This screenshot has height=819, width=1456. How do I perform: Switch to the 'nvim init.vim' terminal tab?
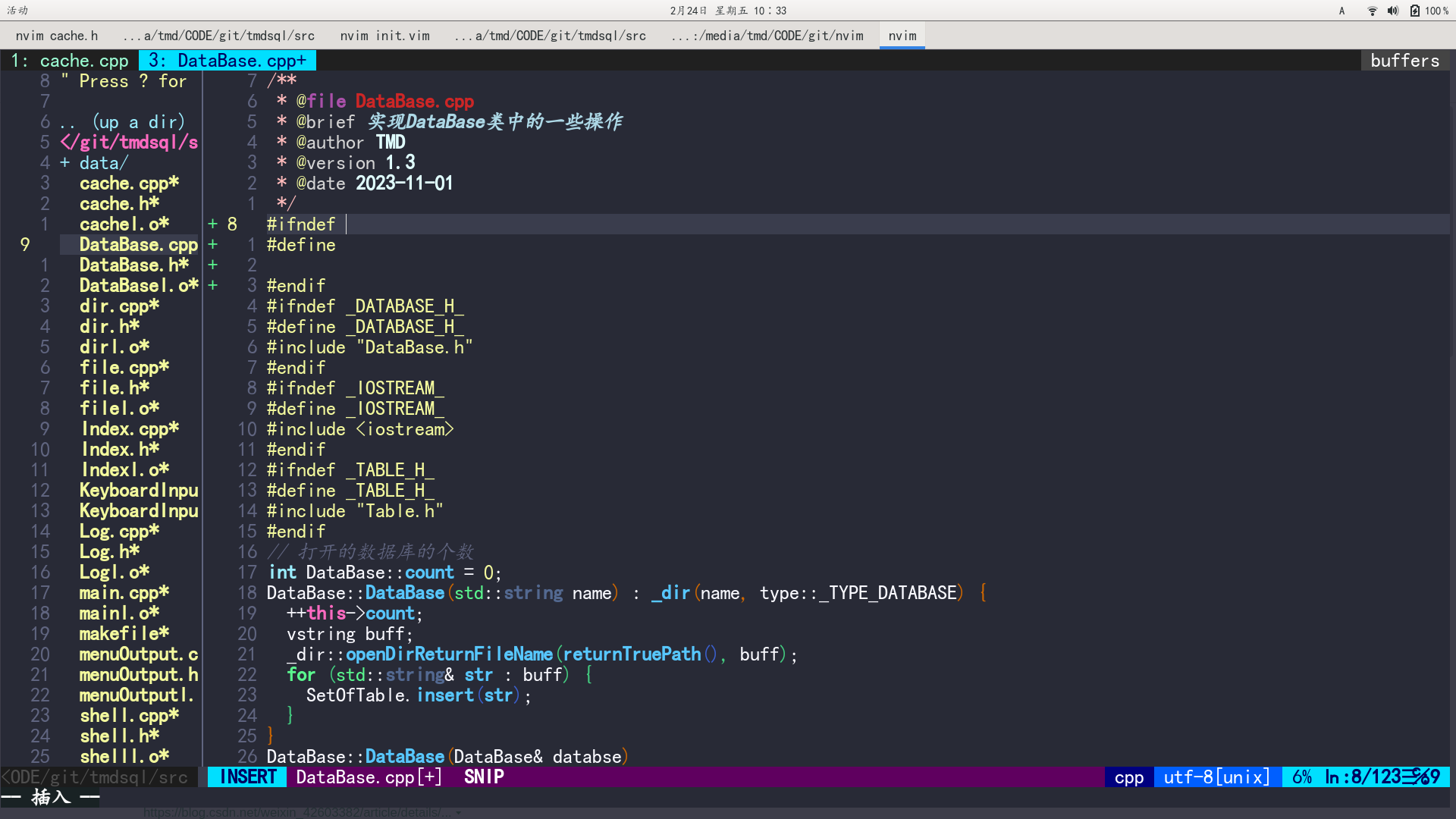pyautogui.click(x=384, y=35)
